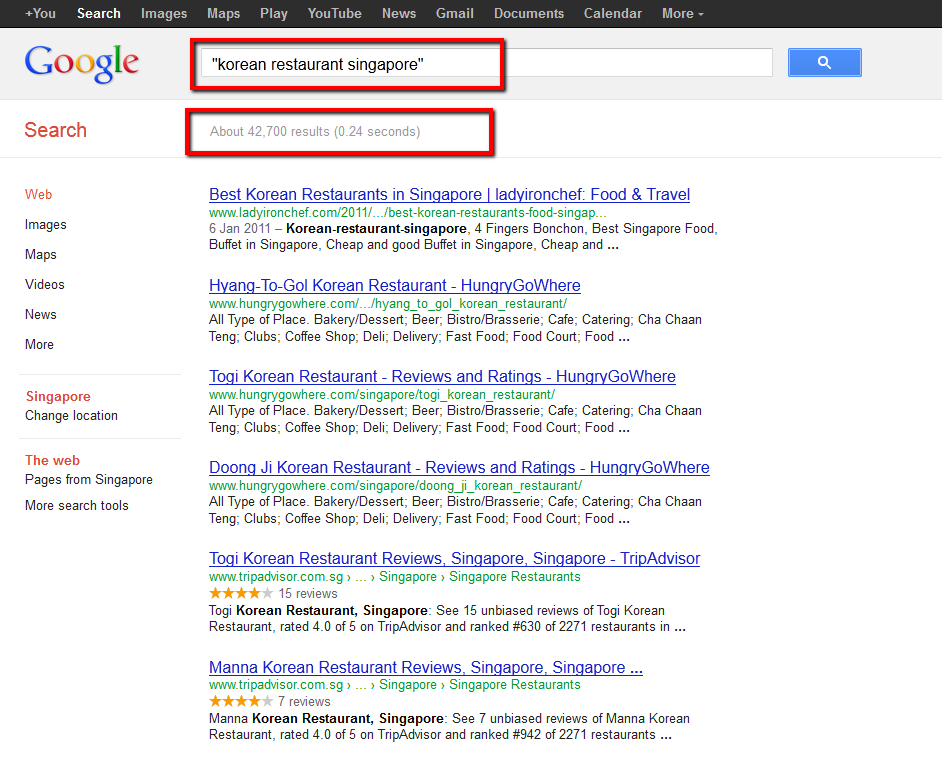Click Singapore Restaurants breadcrumb under Manna result
The width and height of the screenshot is (942, 761).
point(515,685)
